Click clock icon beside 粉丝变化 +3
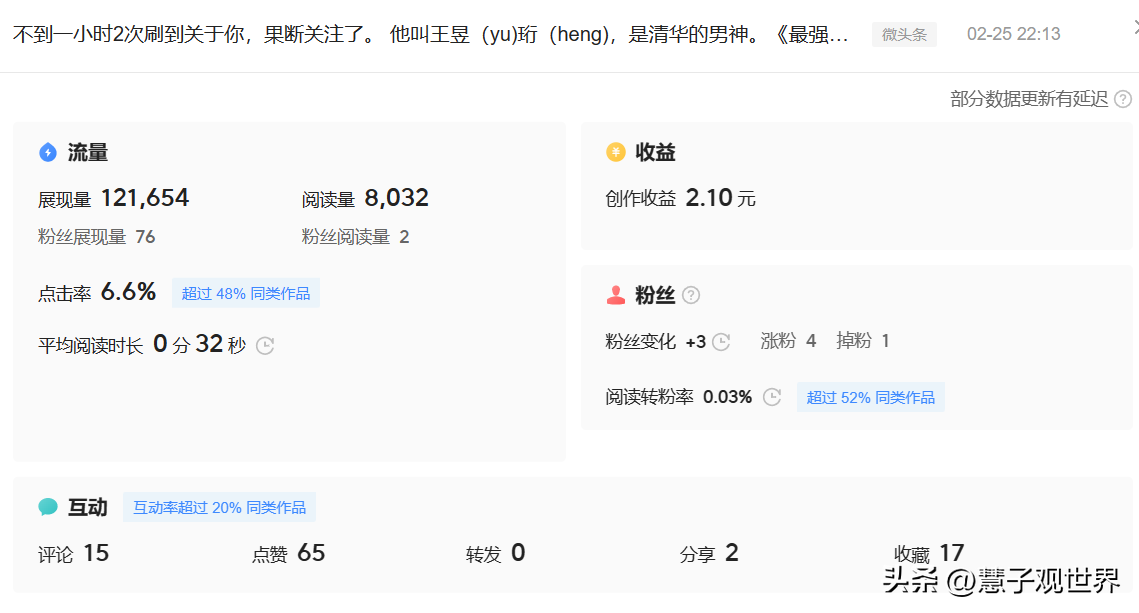Screen dimensions: 1139x613 (721, 342)
